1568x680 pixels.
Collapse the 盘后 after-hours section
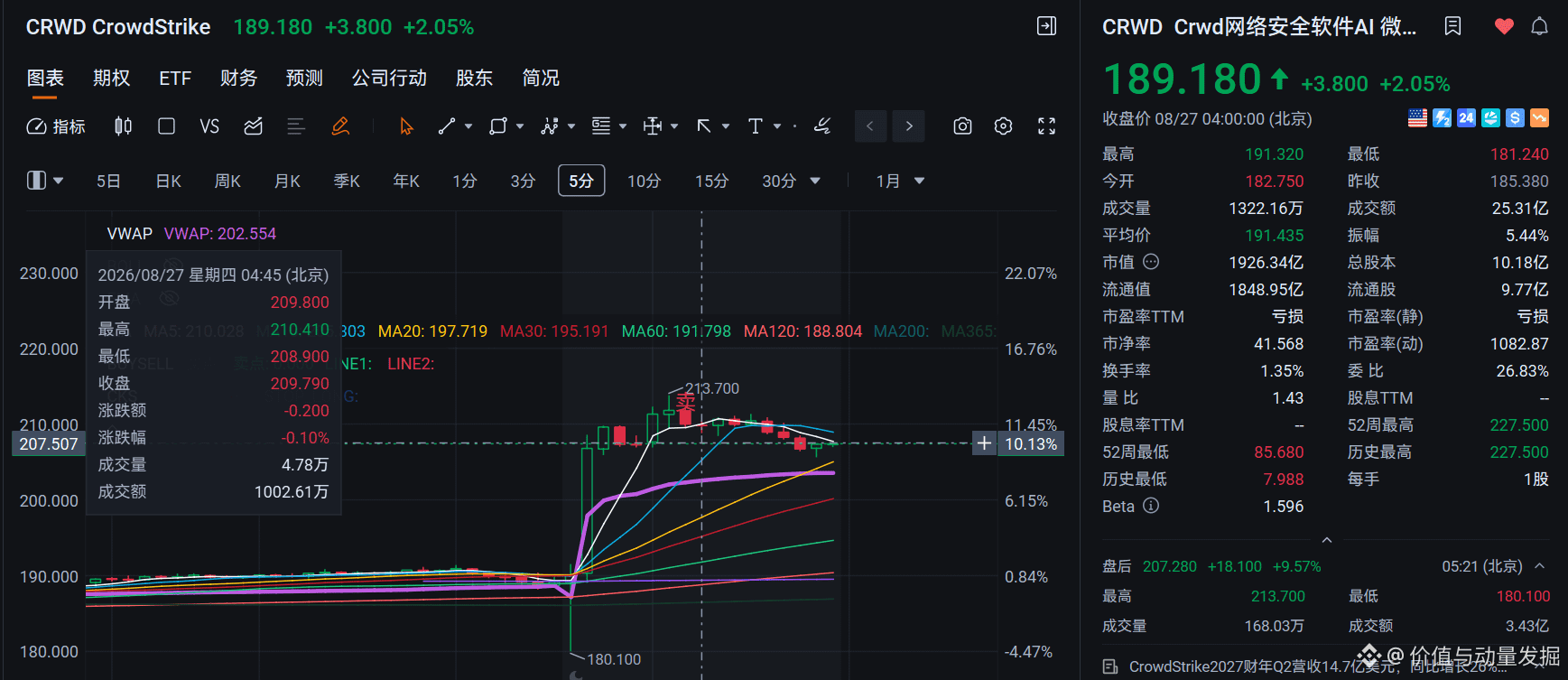click(1540, 566)
